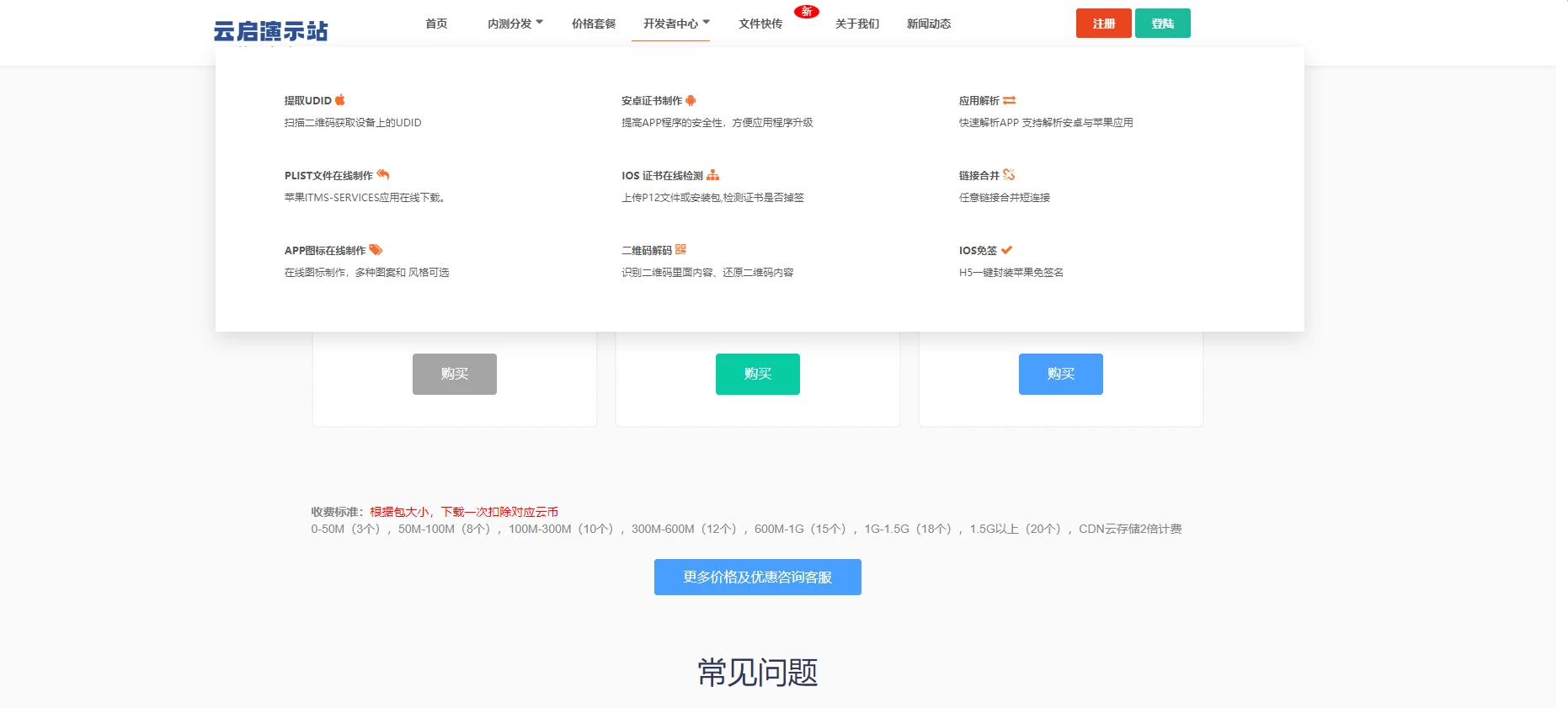Click the checkmark icon next to IOS免签
Image resolution: width=1568 pixels, height=708 pixels.
1006,250
